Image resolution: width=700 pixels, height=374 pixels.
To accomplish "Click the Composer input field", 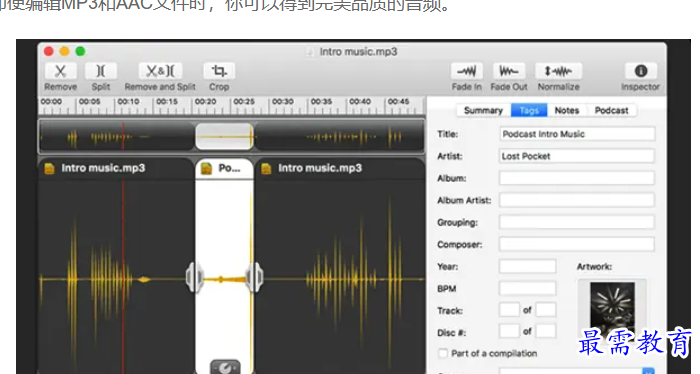I will tap(577, 244).
